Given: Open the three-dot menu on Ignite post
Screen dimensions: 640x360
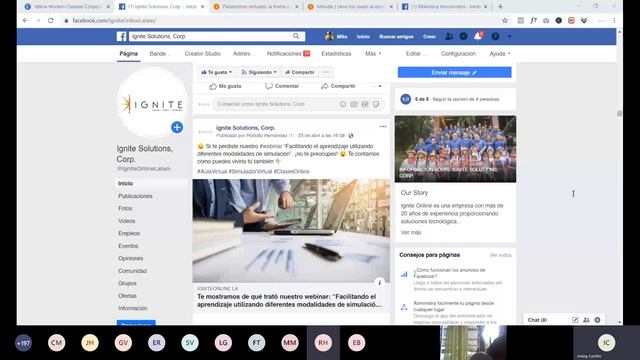Looking at the screenshot, I should click(383, 127).
